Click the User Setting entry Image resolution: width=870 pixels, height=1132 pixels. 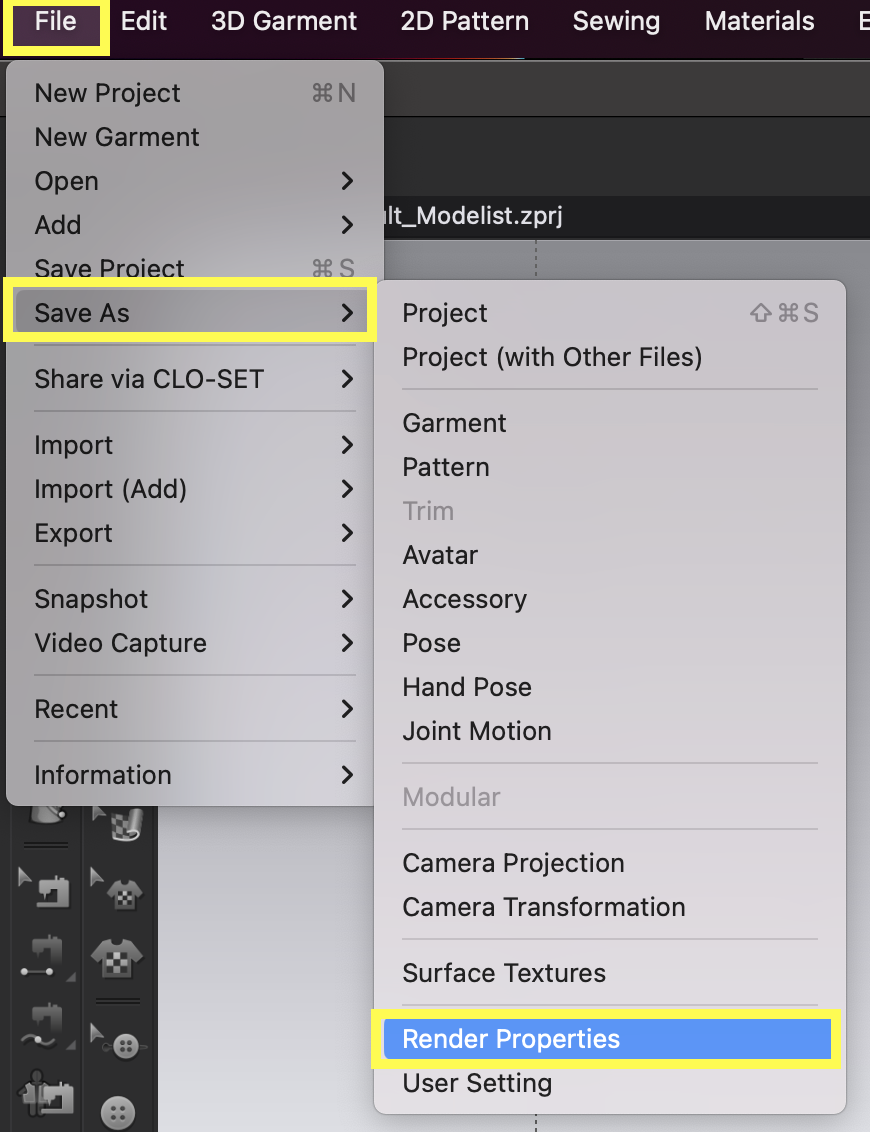pos(477,1083)
